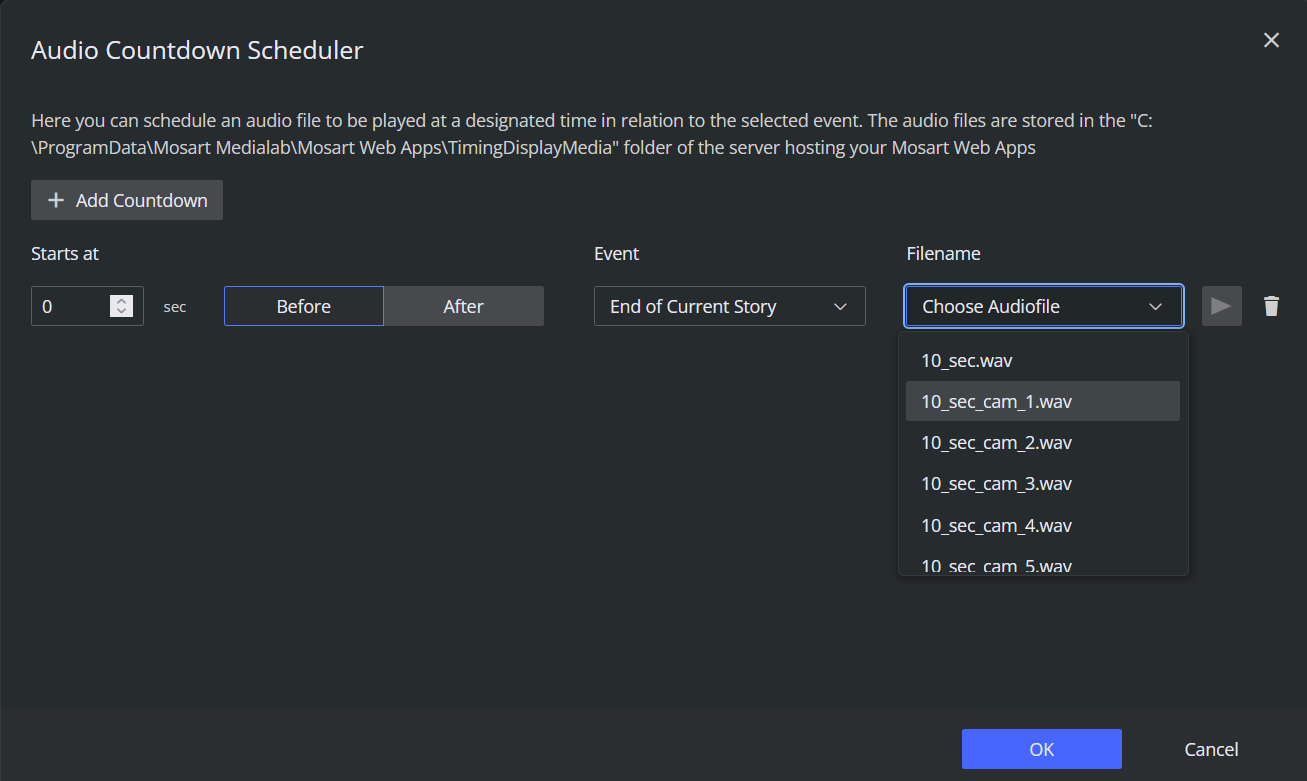The image size is (1307, 781).
Task: Click the play preview button for the audio file
Action: click(x=1221, y=306)
